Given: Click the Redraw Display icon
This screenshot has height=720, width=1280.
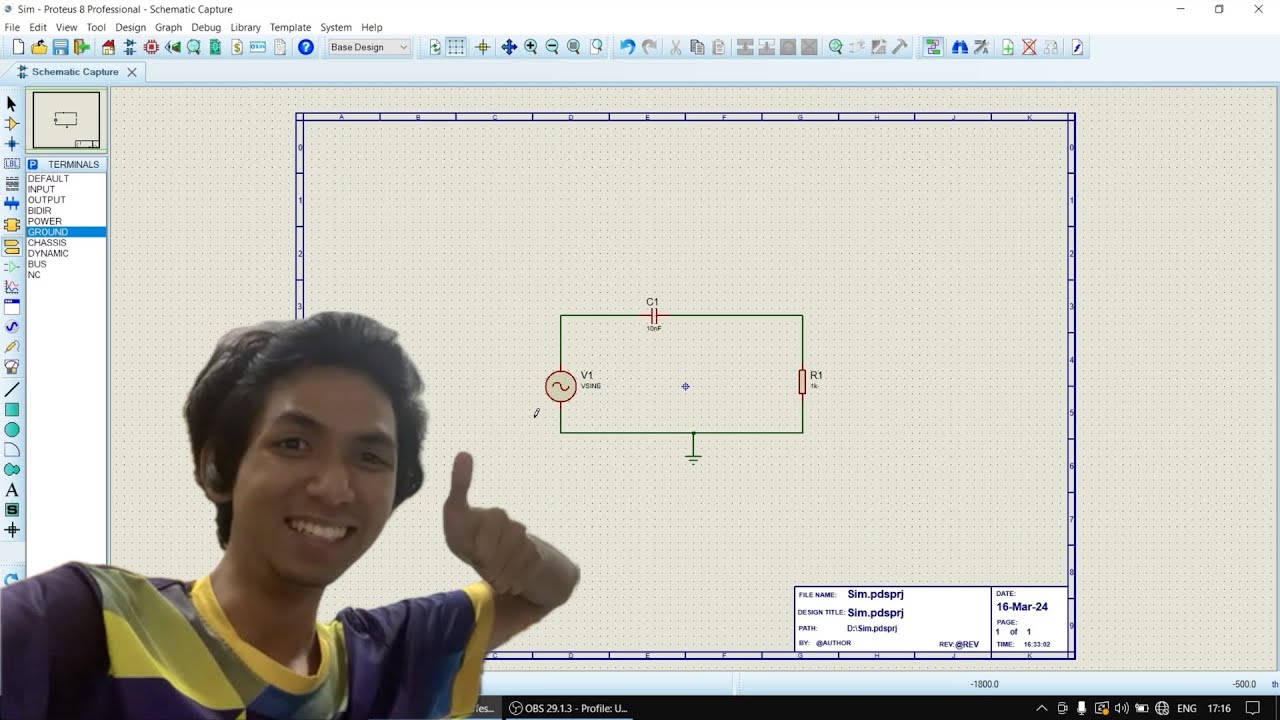Looking at the screenshot, I should (435, 47).
